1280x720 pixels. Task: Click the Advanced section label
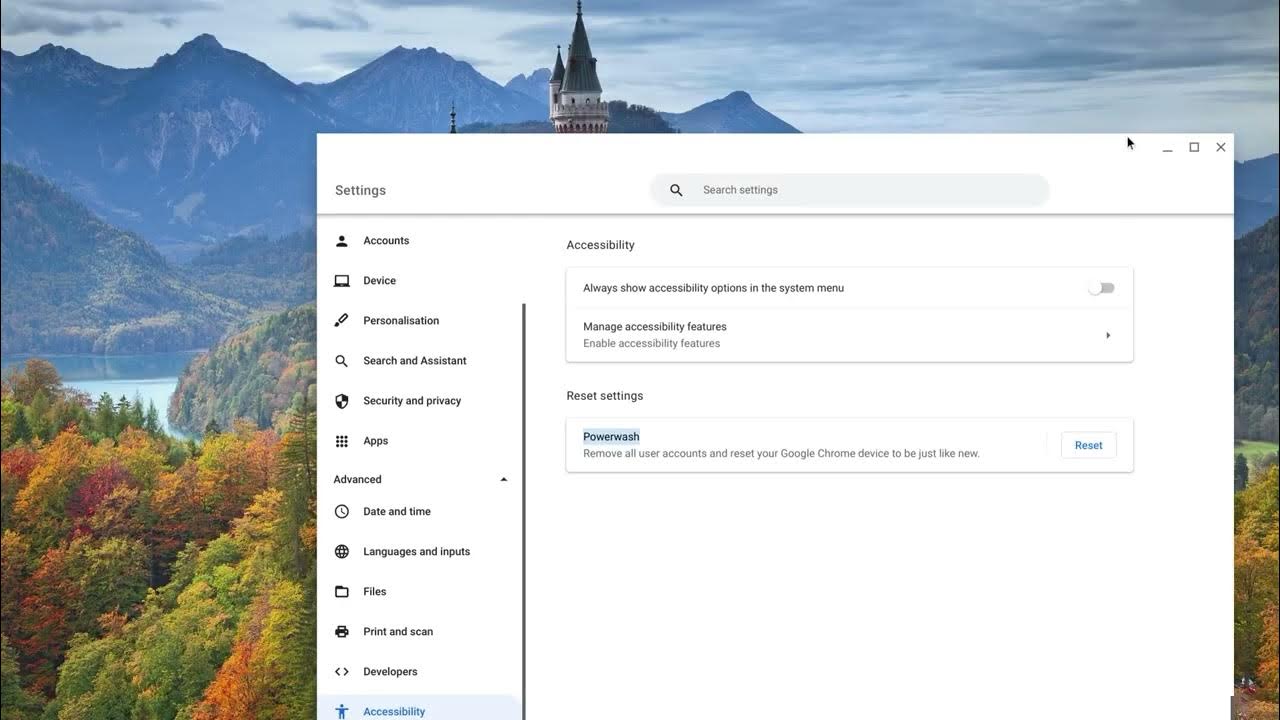coord(357,480)
